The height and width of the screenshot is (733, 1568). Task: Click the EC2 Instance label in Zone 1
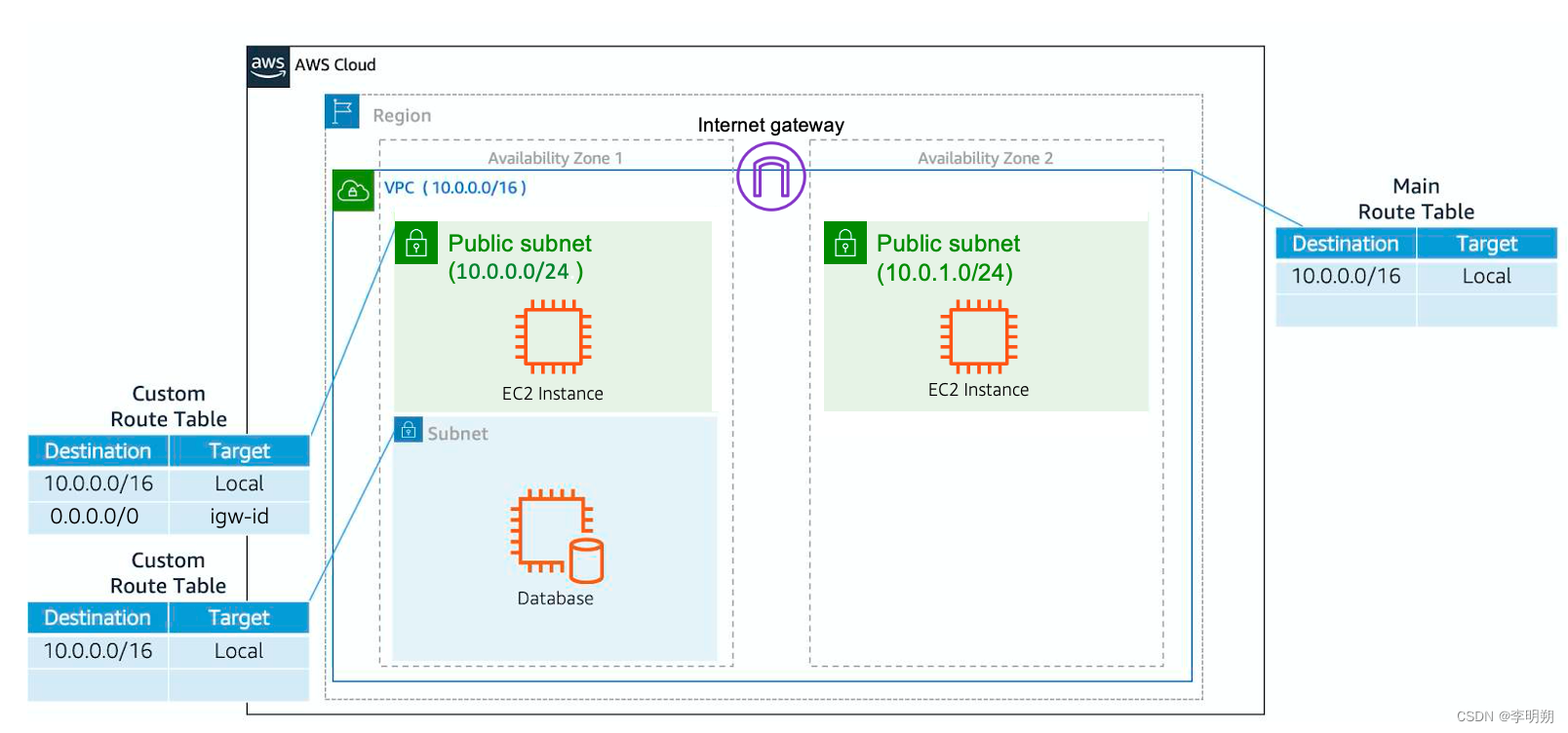(x=553, y=394)
